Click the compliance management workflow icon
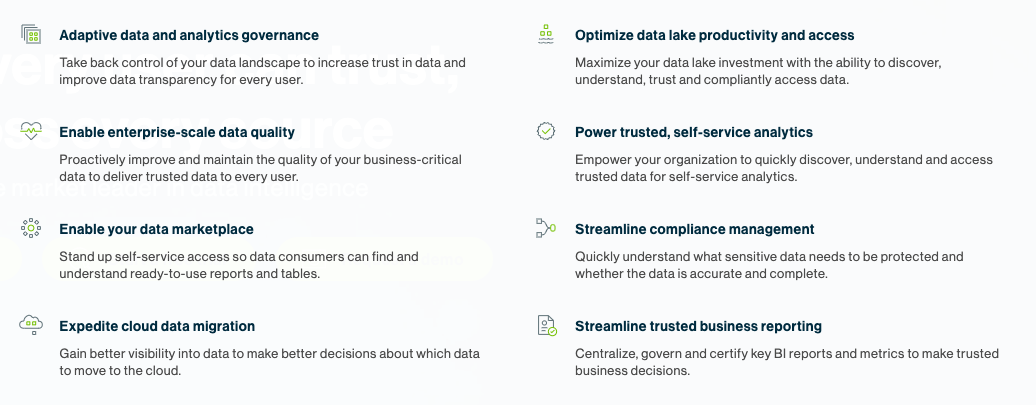Screen dimensions: 1036x405 [x=546, y=228]
